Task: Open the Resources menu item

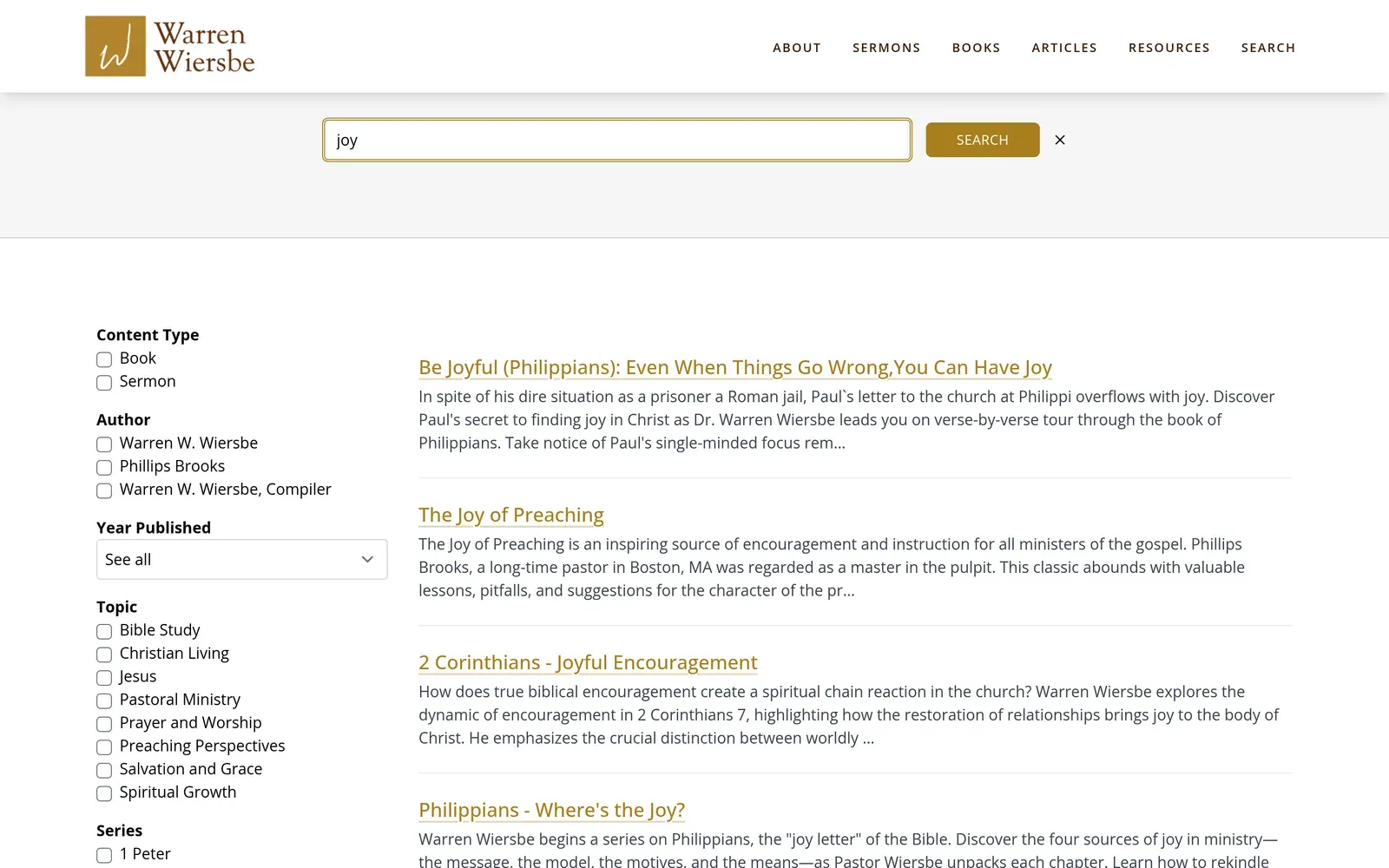Action: (x=1168, y=48)
